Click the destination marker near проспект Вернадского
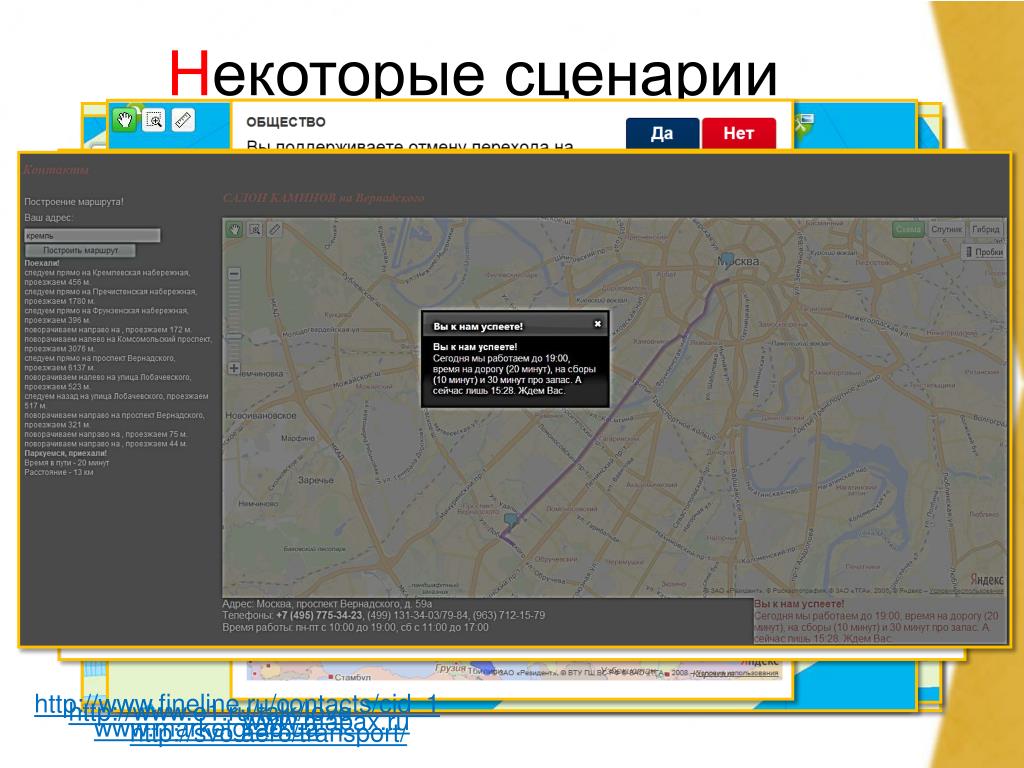 tap(512, 519)
